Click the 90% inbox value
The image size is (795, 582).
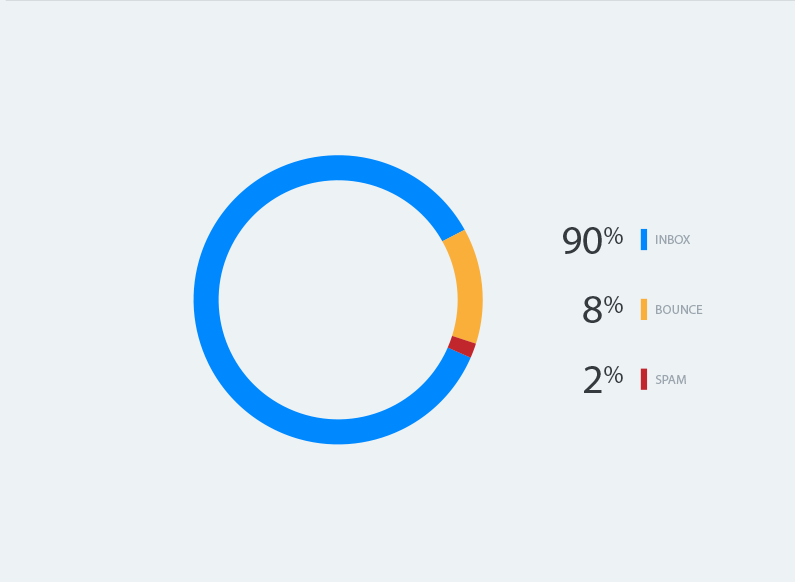coord(592,240)
